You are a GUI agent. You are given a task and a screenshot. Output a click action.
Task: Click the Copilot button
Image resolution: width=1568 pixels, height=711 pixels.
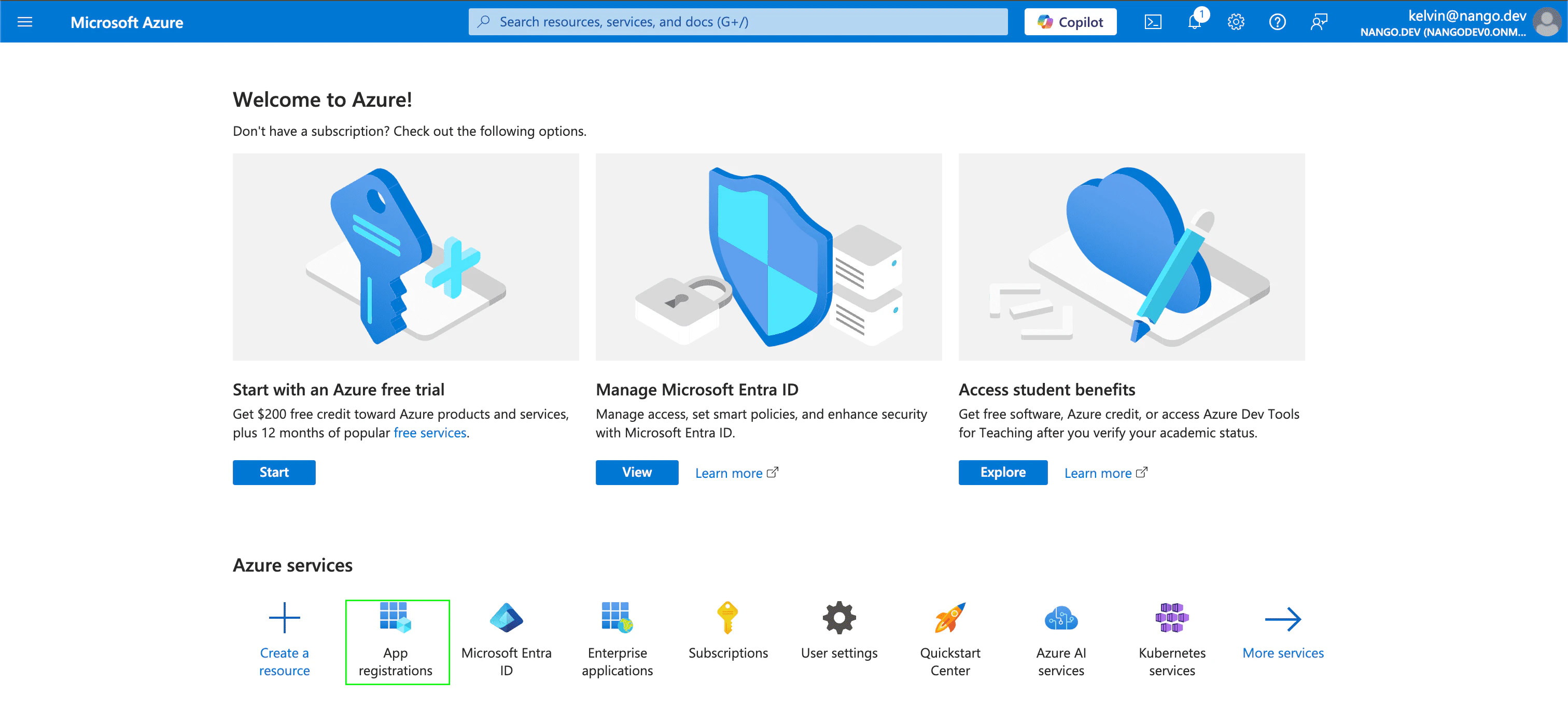pos(1070,22)
